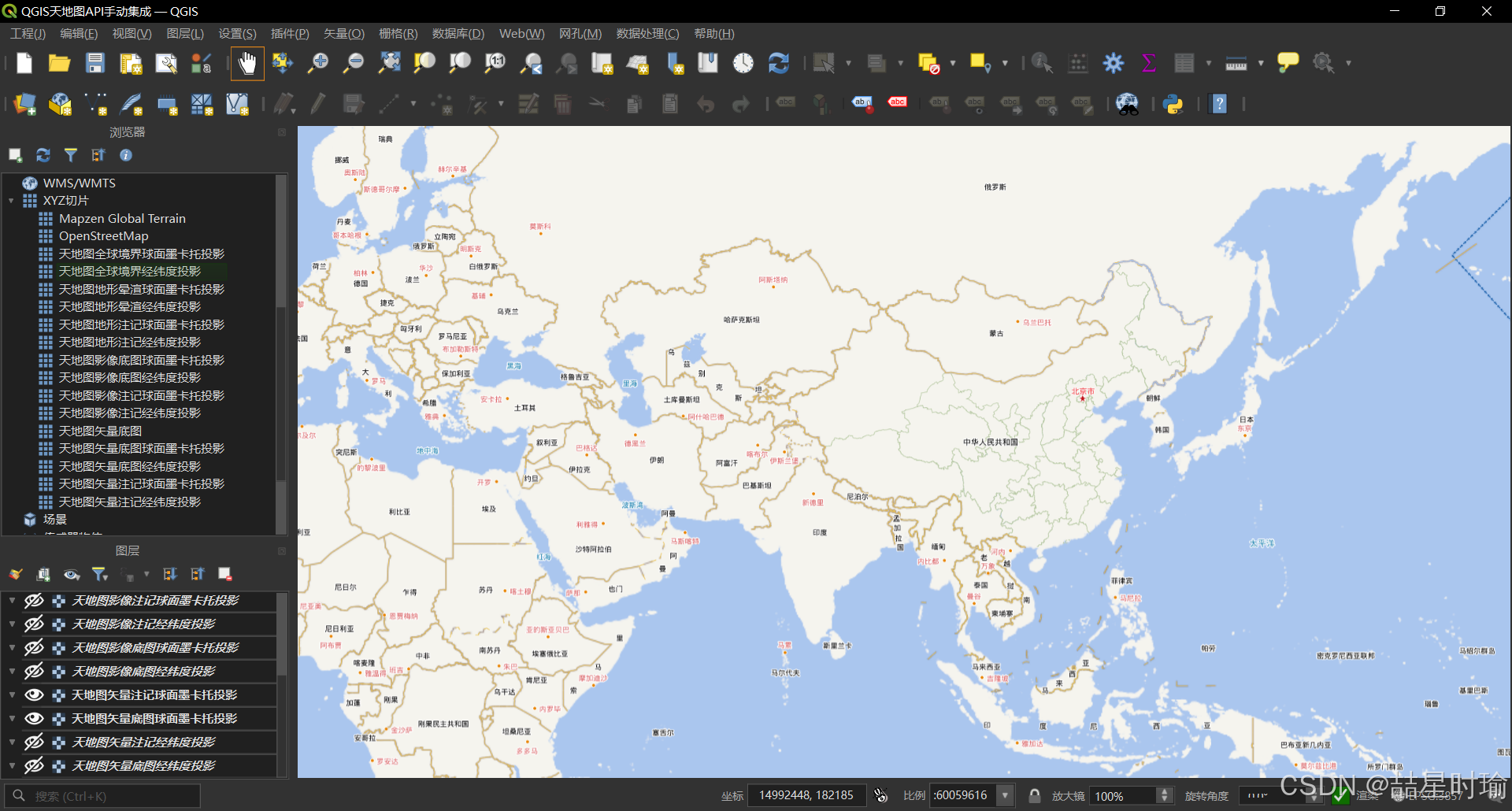Open the measure tool dropdown arrow
1512x811 pixels.
coord(1261,63)
